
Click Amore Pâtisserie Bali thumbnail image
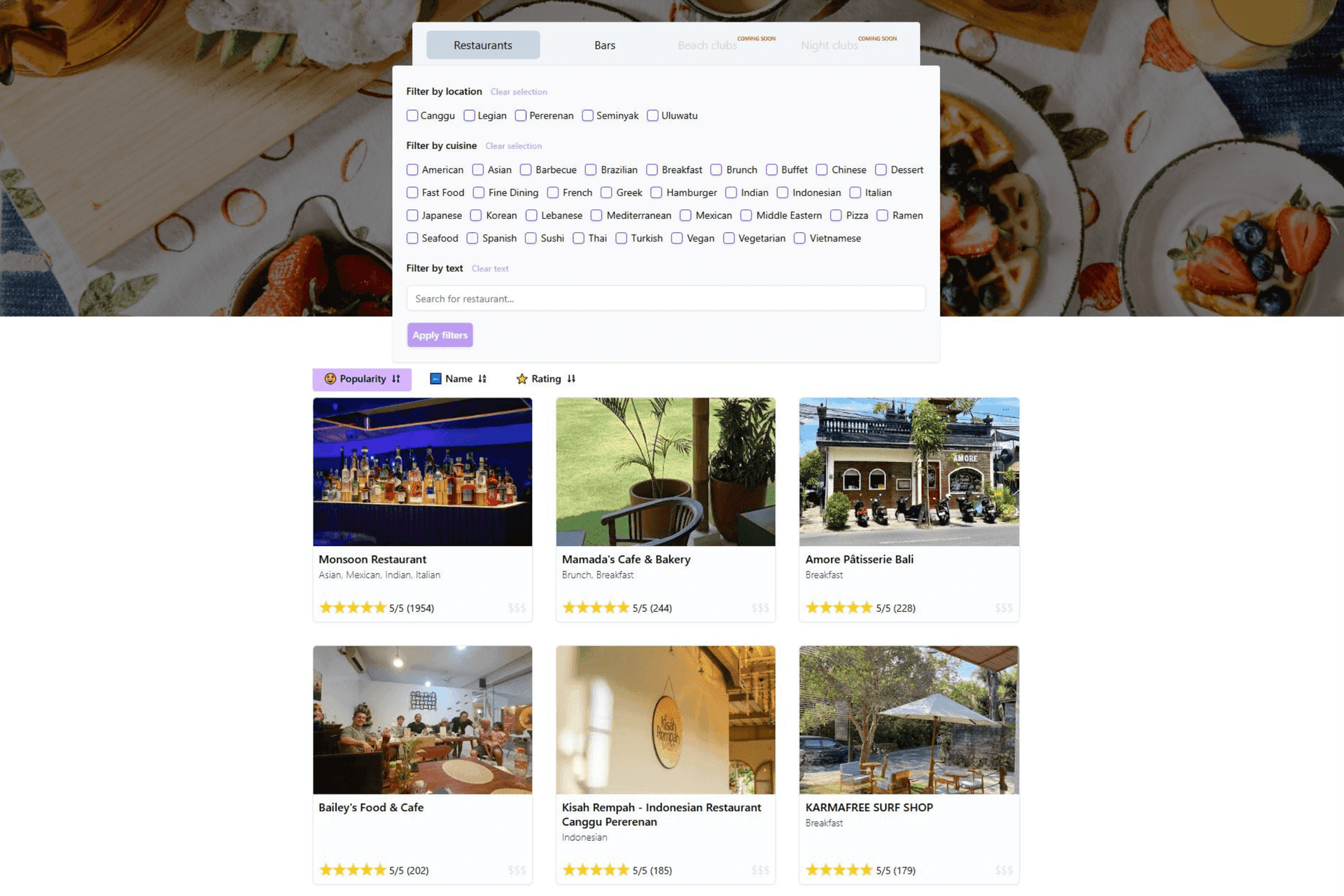click(909, 471)
